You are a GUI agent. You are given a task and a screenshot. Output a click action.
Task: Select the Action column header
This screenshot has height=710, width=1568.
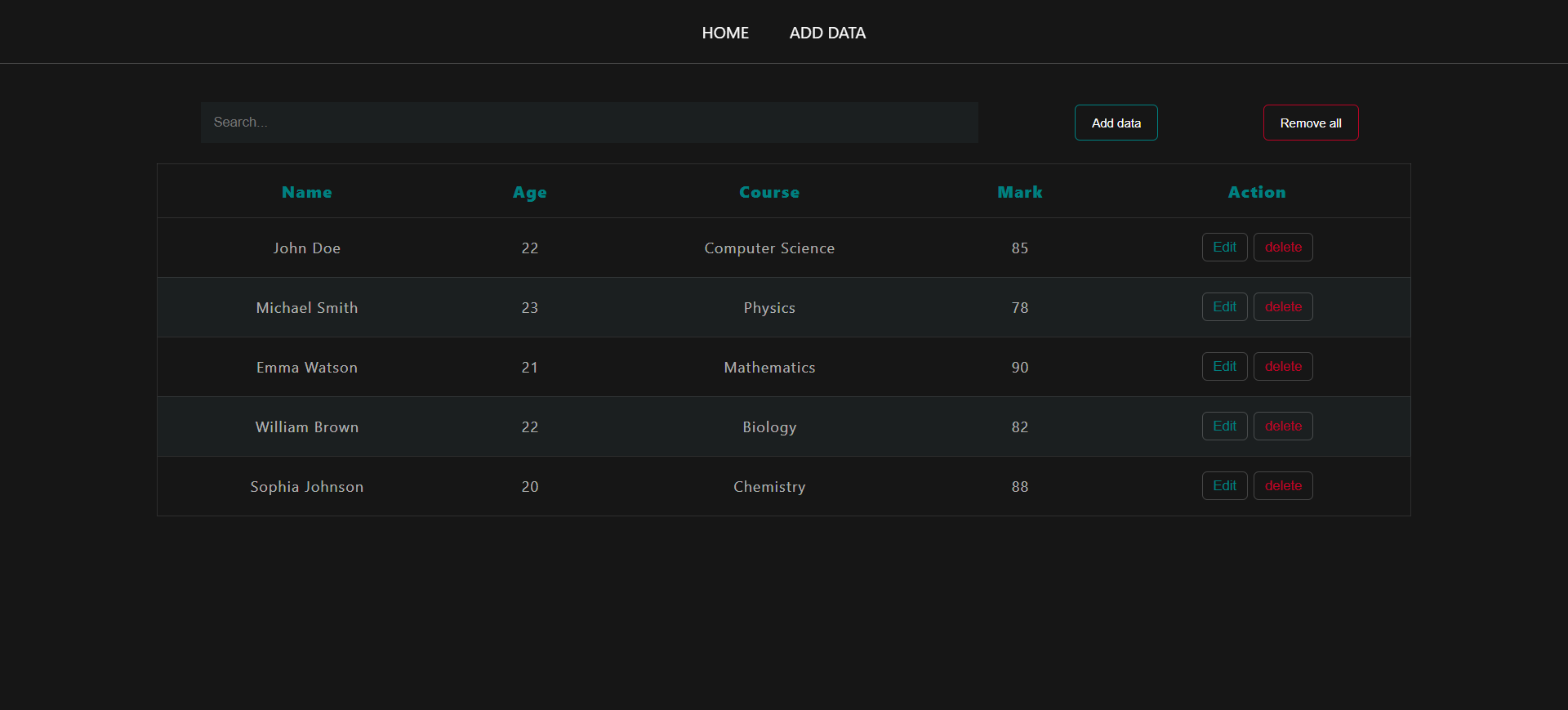[x=1257, y=192]
